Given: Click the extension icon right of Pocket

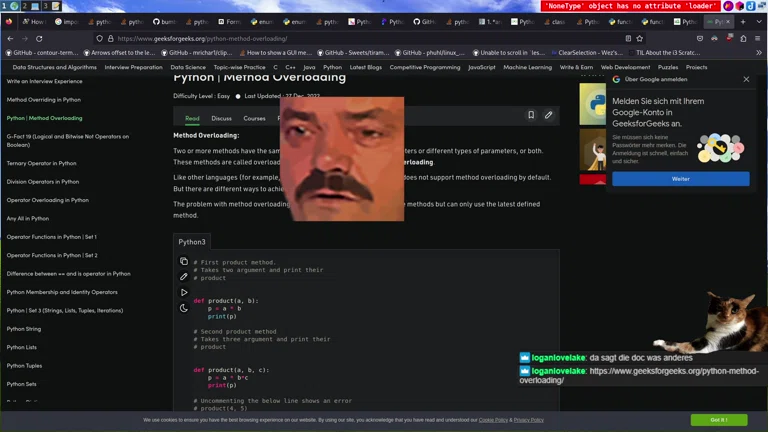Looking at the screenshot, I should (715, 39).
